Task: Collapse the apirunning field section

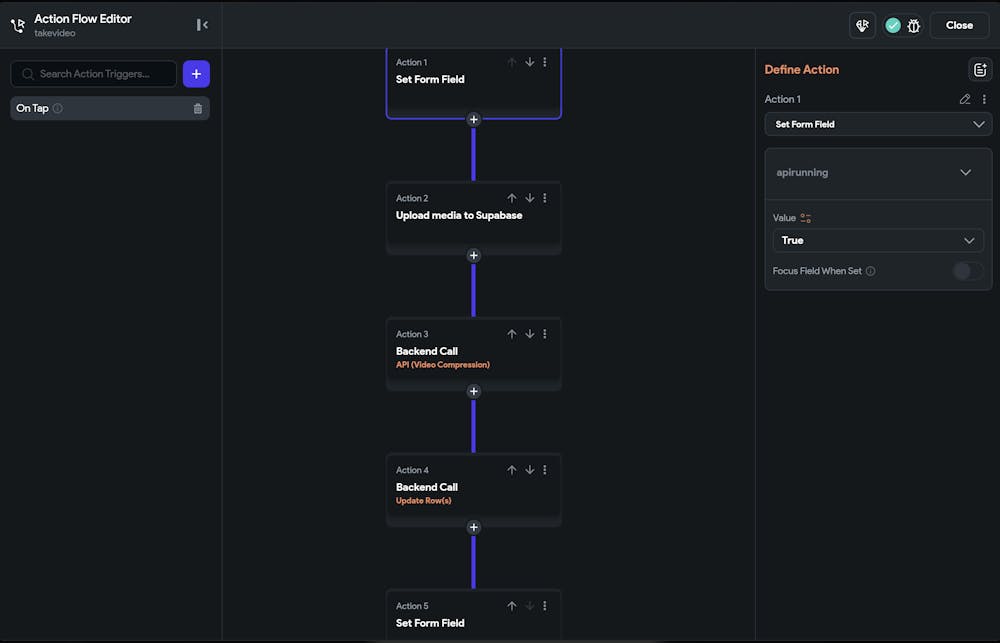Action: point(965,172)
